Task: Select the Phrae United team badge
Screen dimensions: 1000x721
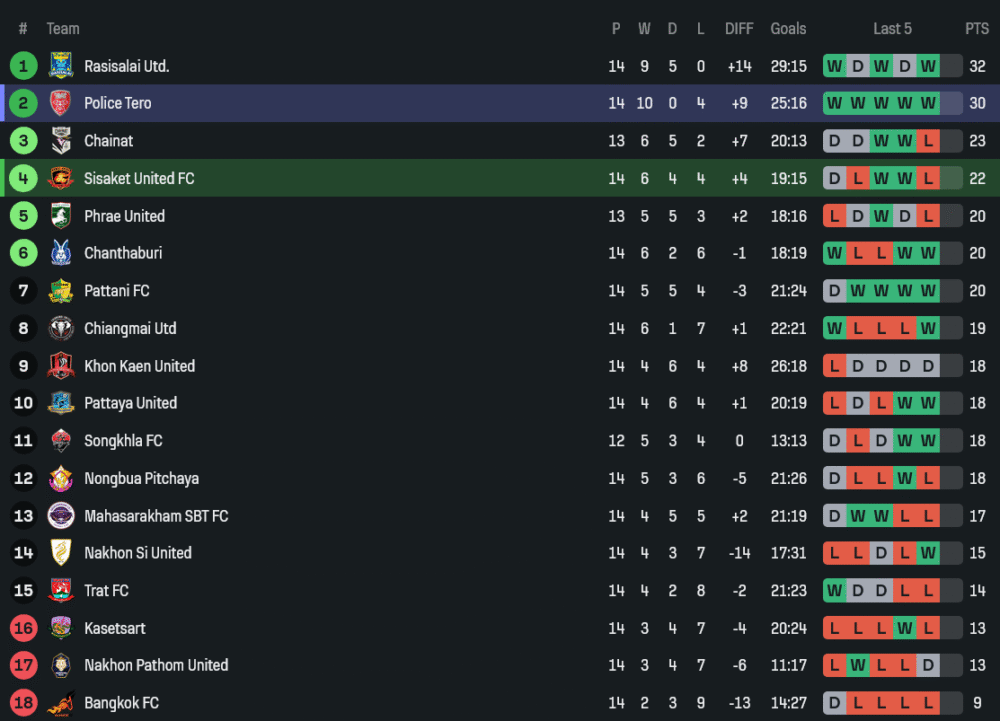Action: pyautogui.click(x=61, y=216)
